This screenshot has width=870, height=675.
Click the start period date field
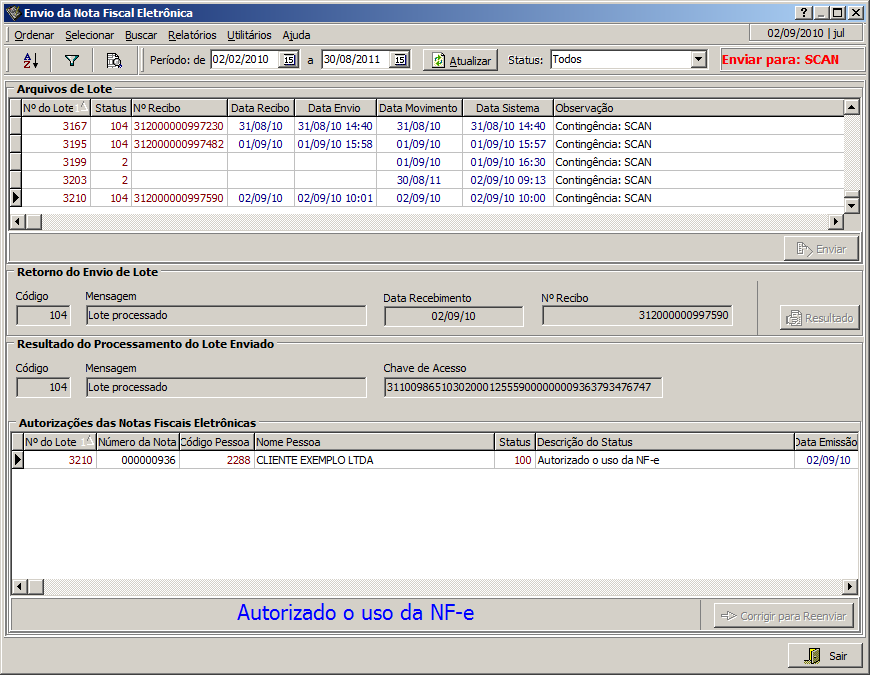tap(244, 60)
